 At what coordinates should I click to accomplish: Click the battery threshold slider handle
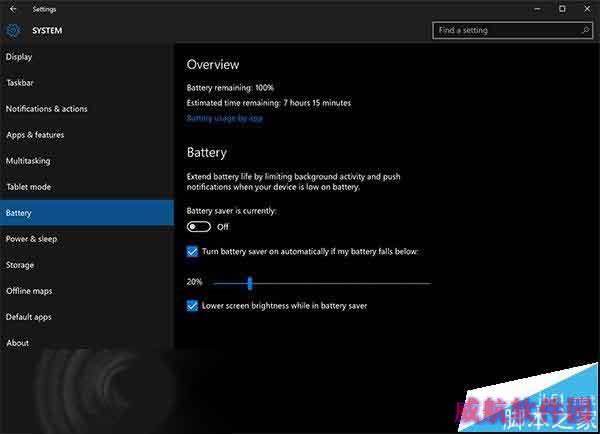coord(250,283)
